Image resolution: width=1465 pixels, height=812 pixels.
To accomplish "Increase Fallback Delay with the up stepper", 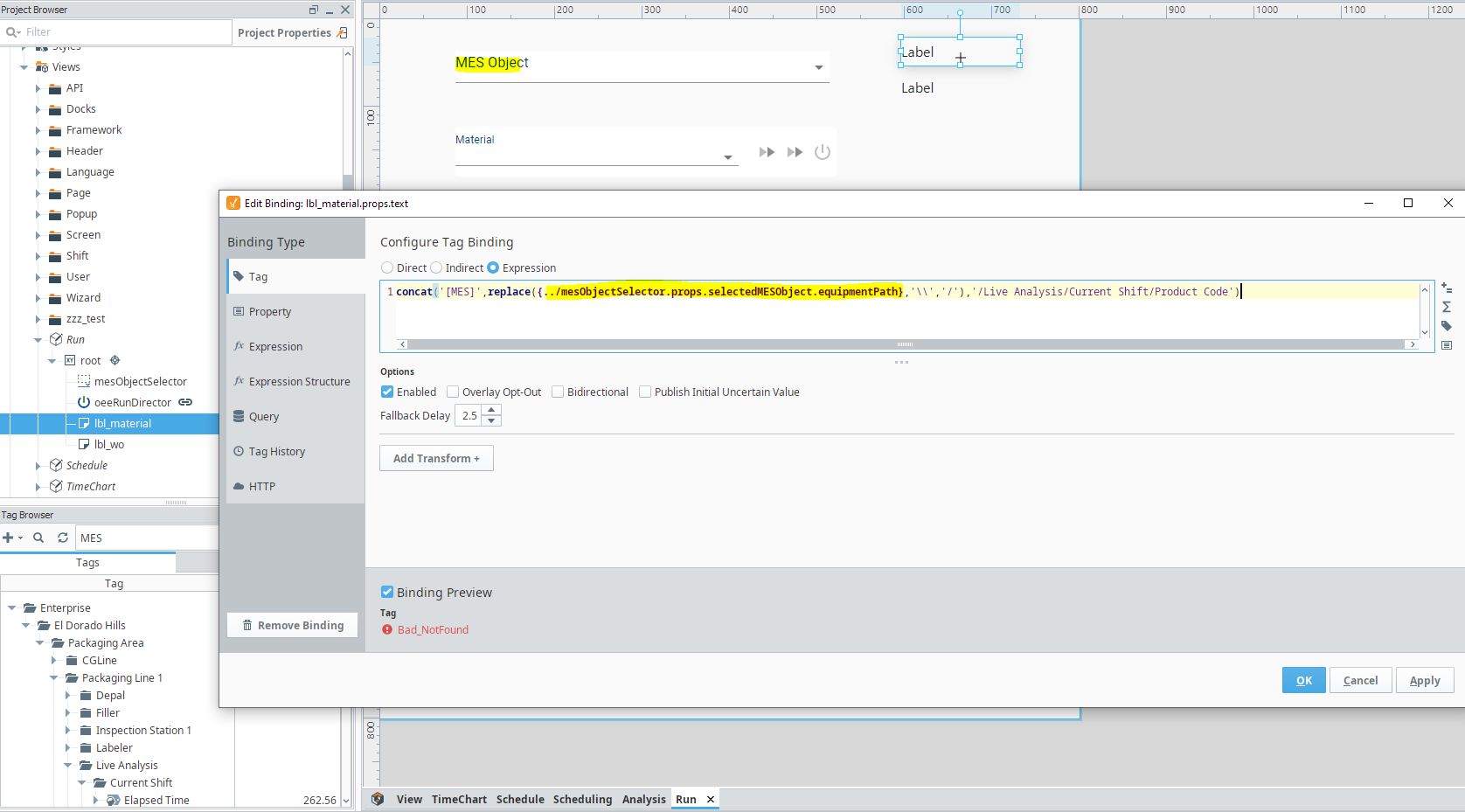I will 492,410.
